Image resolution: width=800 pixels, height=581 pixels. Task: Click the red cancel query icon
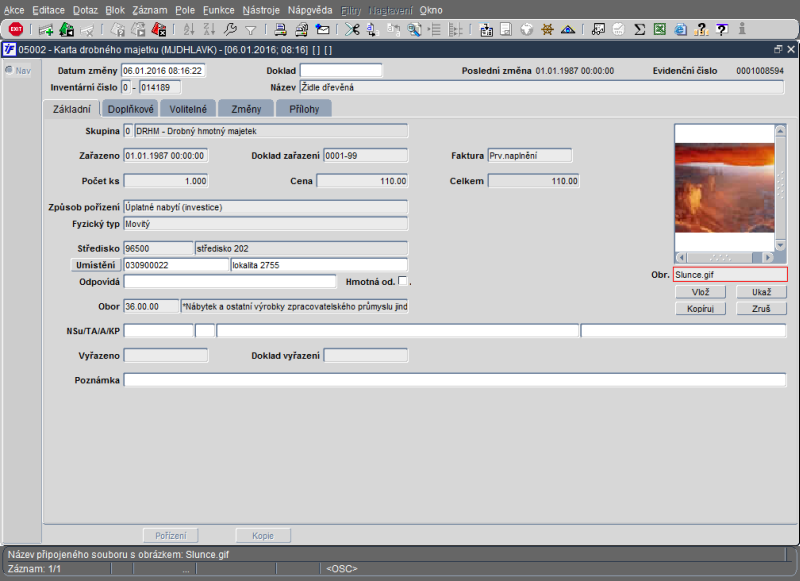[x=159, y=30]
